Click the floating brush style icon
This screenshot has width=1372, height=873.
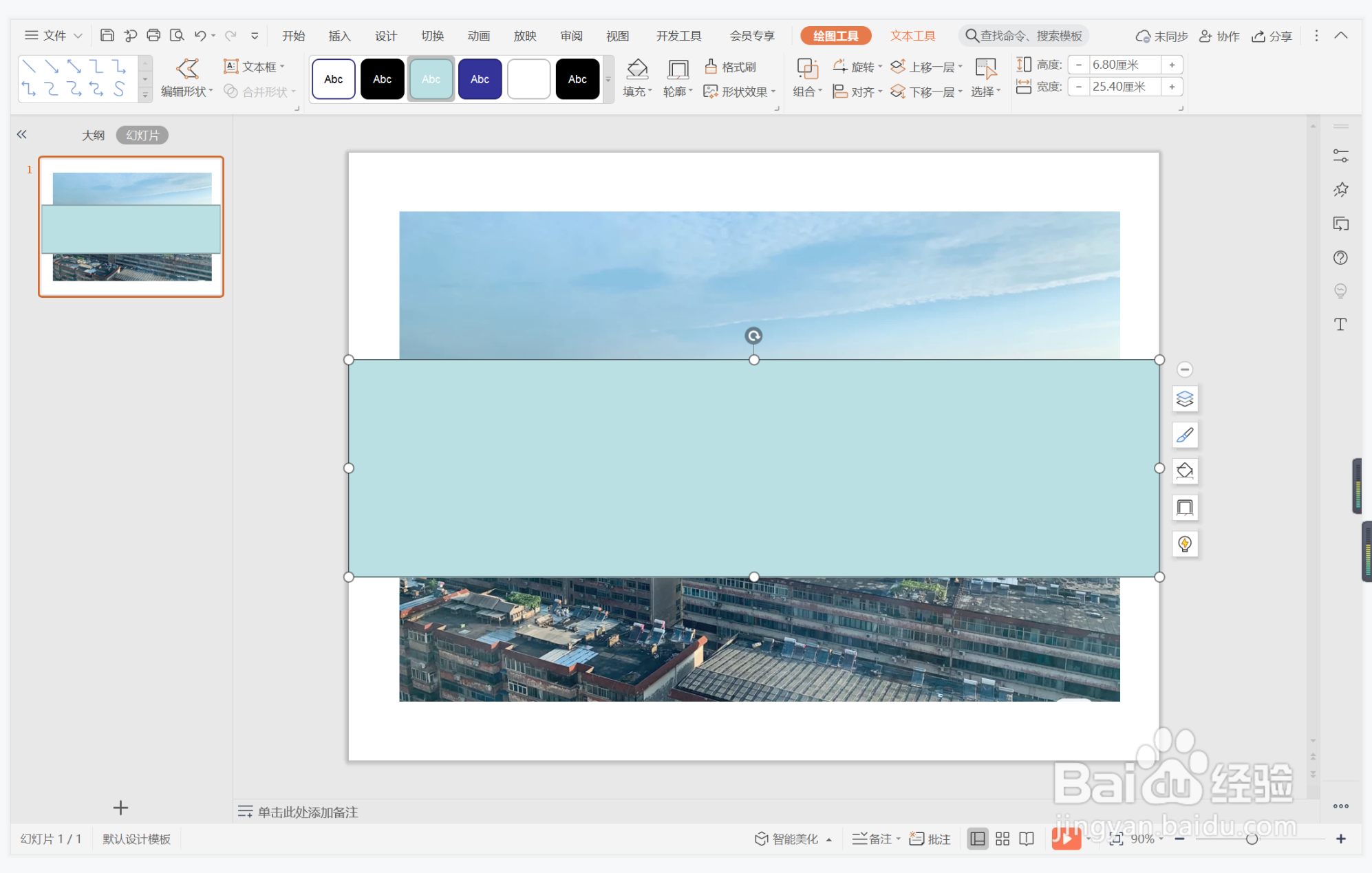(x=1184, y=435)
